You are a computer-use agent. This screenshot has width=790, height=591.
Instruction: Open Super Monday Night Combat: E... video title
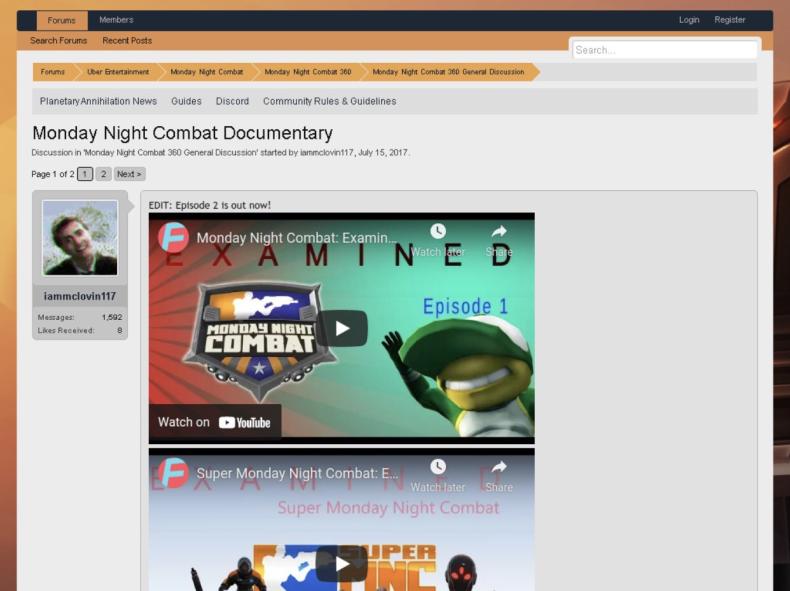(297, 474)
